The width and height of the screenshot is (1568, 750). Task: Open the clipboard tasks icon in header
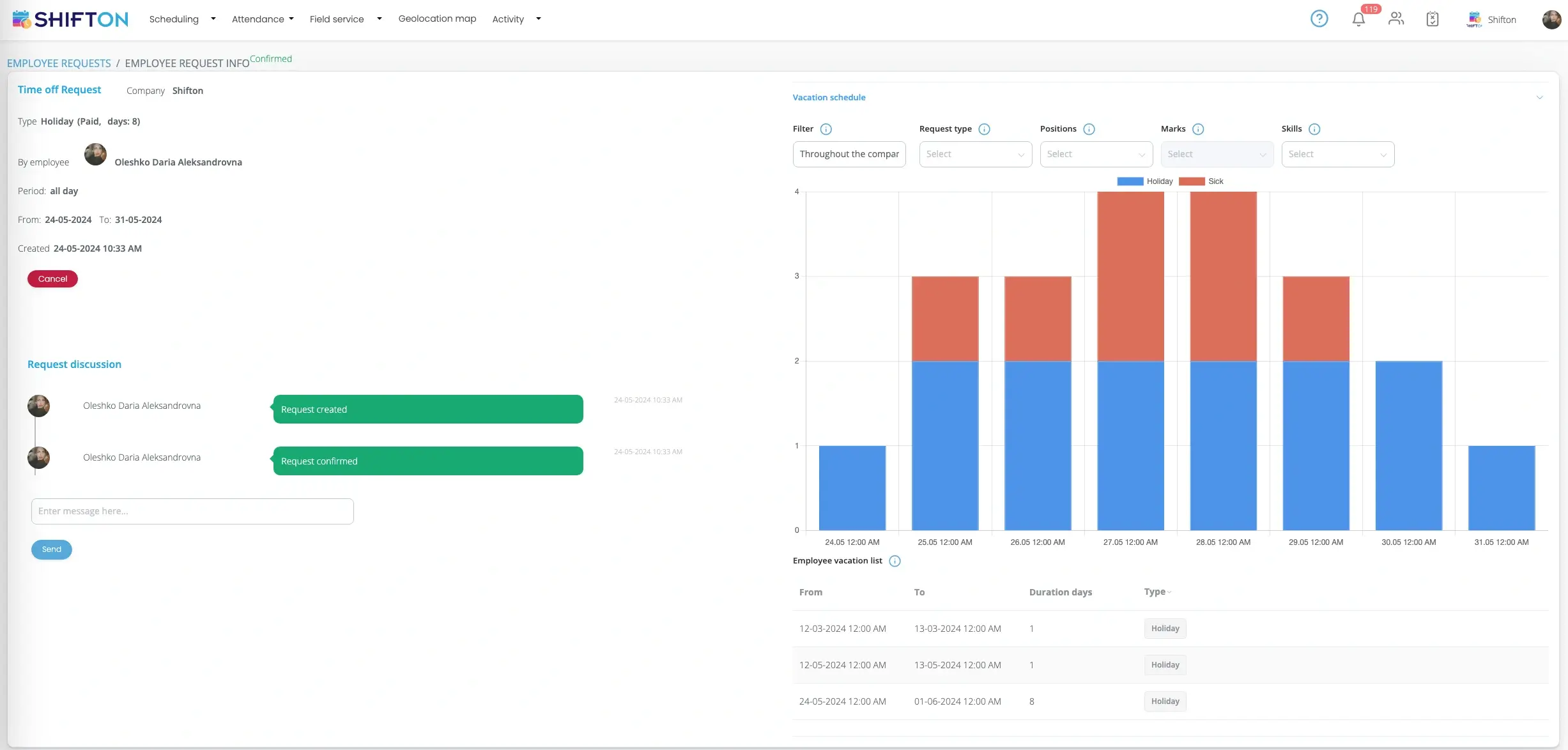pyautogui.click(x=1433, y=19)
